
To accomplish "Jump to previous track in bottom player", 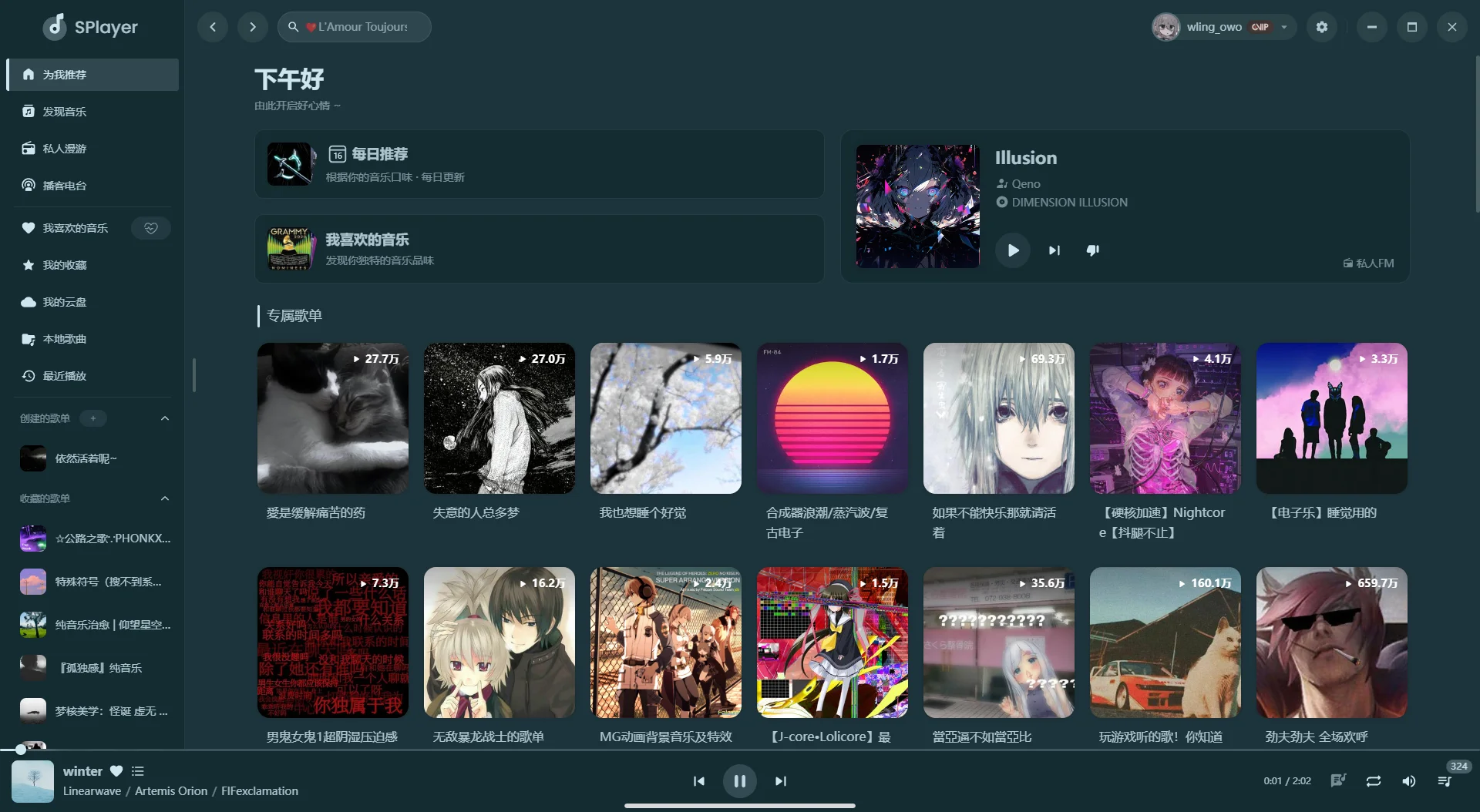I will pos(699,781).
